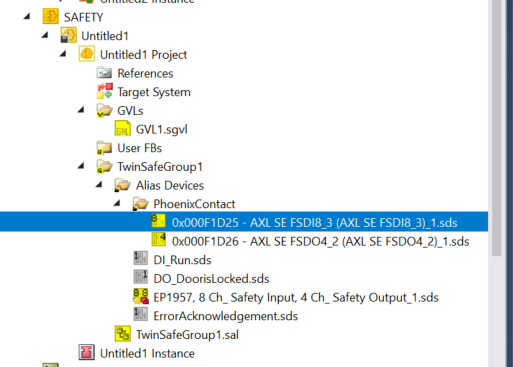Click the User FBs folder icon
513x367 pixels.
[105, 148]
